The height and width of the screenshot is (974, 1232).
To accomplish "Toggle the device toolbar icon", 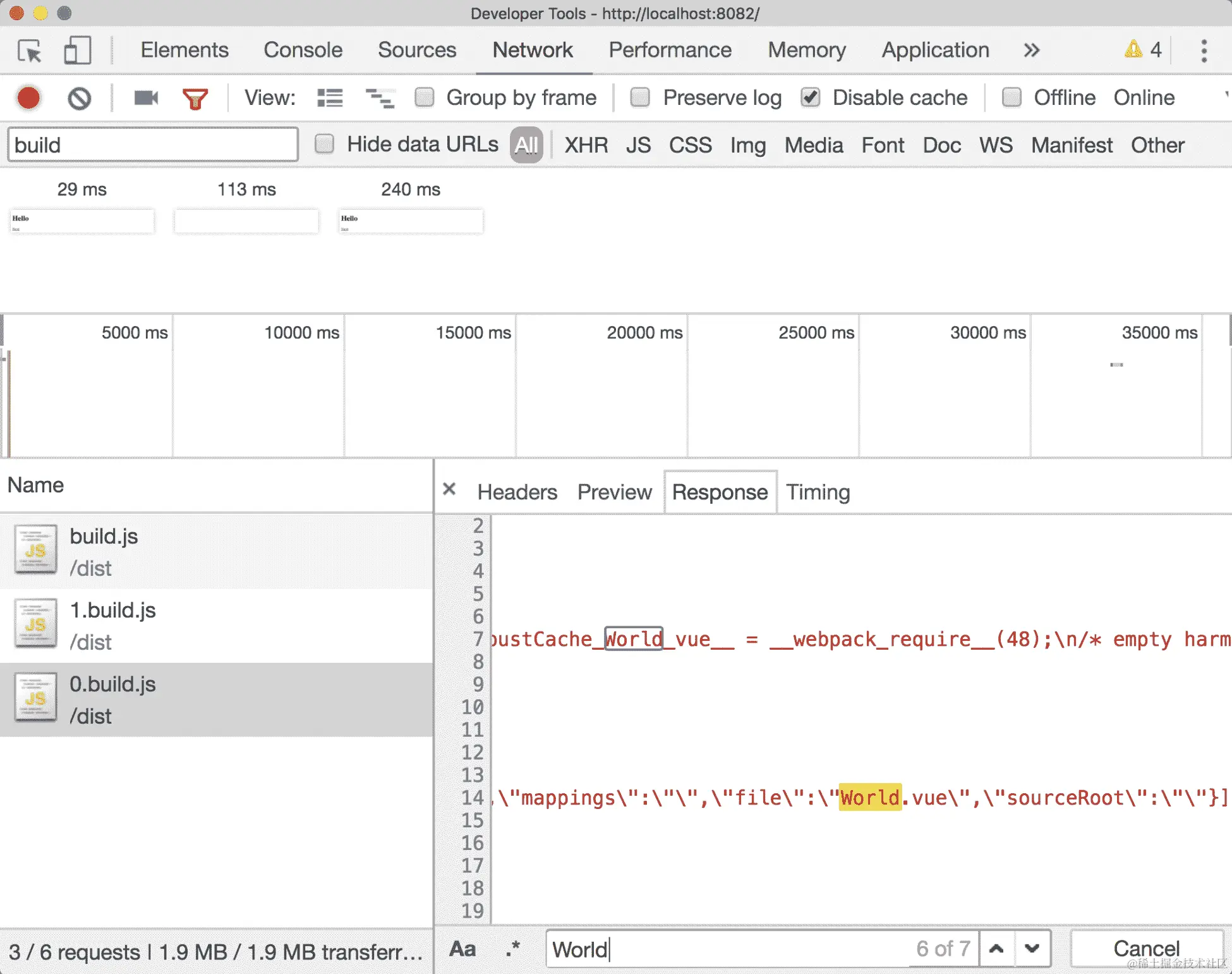I will tap(77, 51).
